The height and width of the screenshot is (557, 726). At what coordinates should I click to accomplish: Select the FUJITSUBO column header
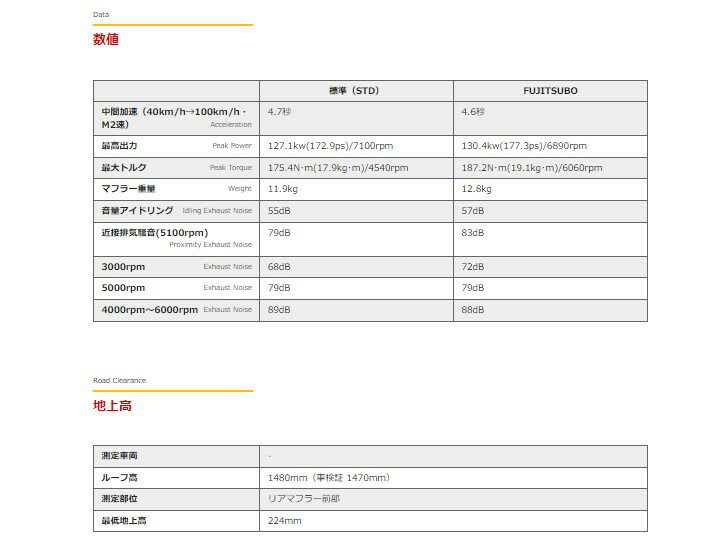pos(550,91)
